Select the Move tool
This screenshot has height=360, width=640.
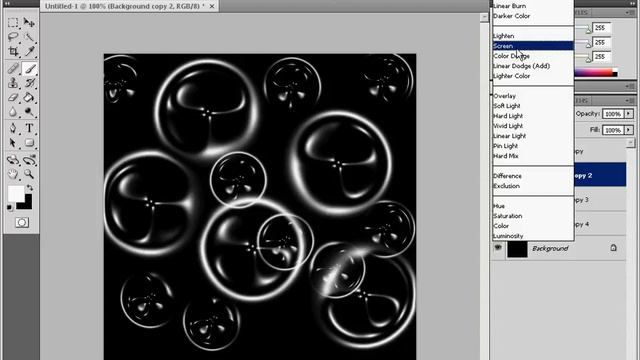[x=29, y=22]
